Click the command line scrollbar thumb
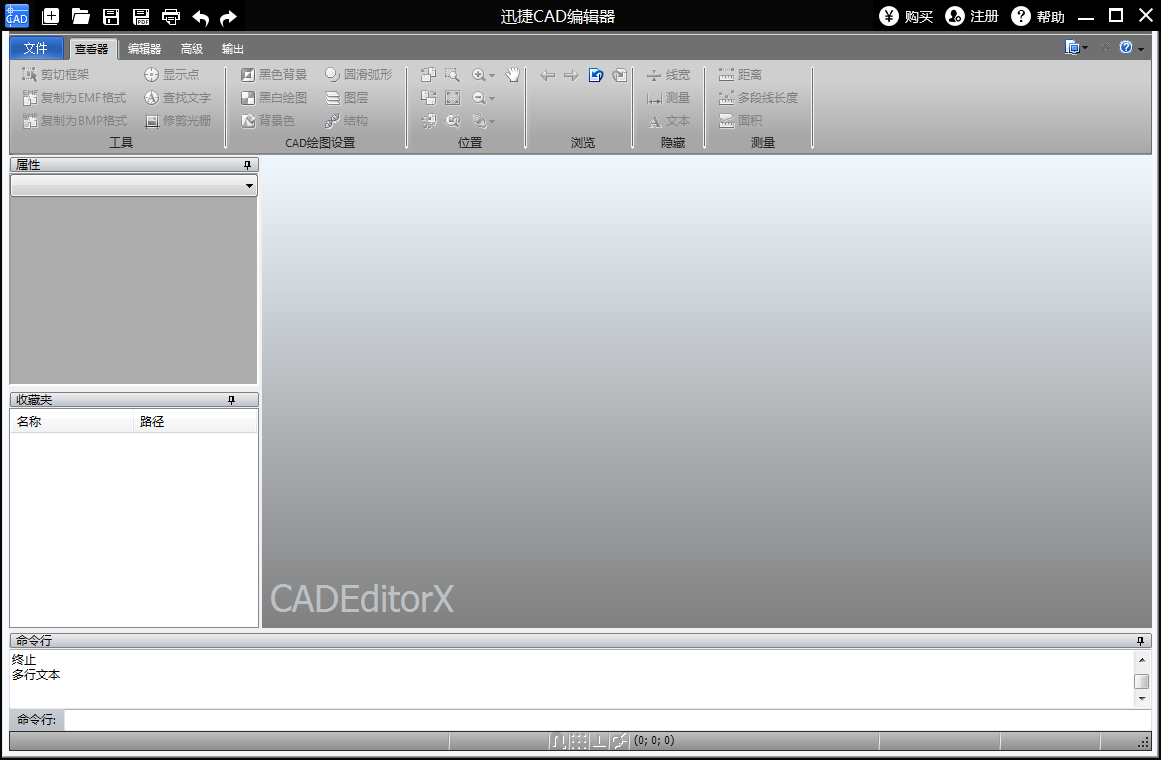The height and width of the screenshot is (760, 1161). point(1141,681)
